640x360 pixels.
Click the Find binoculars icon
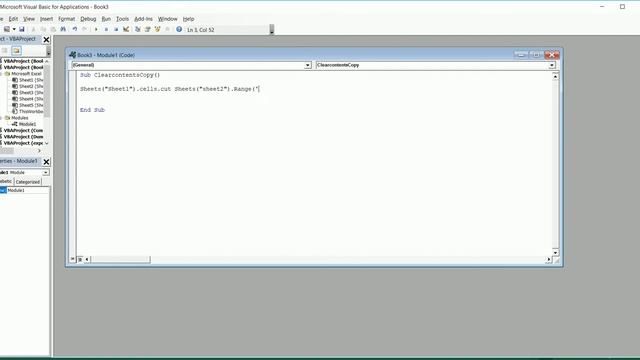pyautogui.click(x=63, y=29)
